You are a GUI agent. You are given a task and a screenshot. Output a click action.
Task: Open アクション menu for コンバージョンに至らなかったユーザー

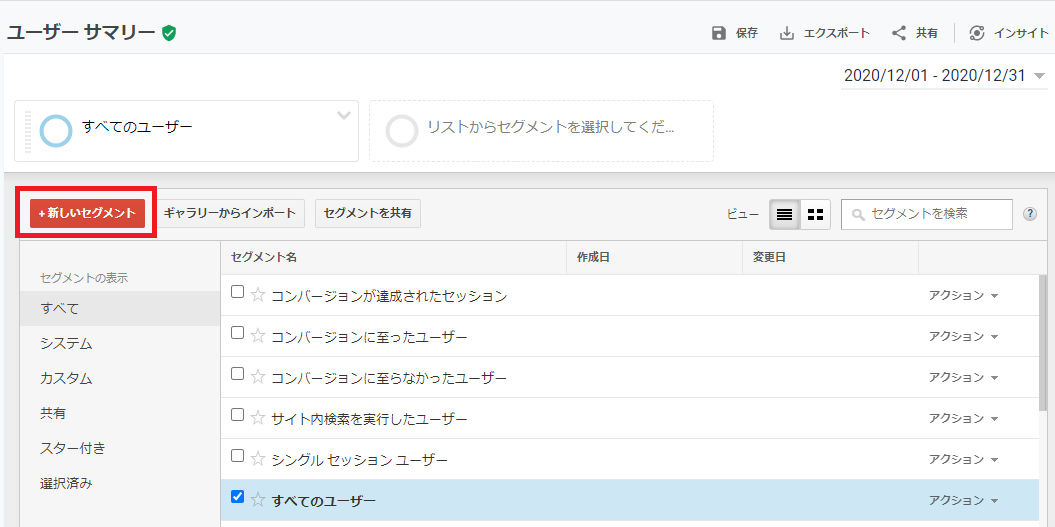(x=963, y=378)
